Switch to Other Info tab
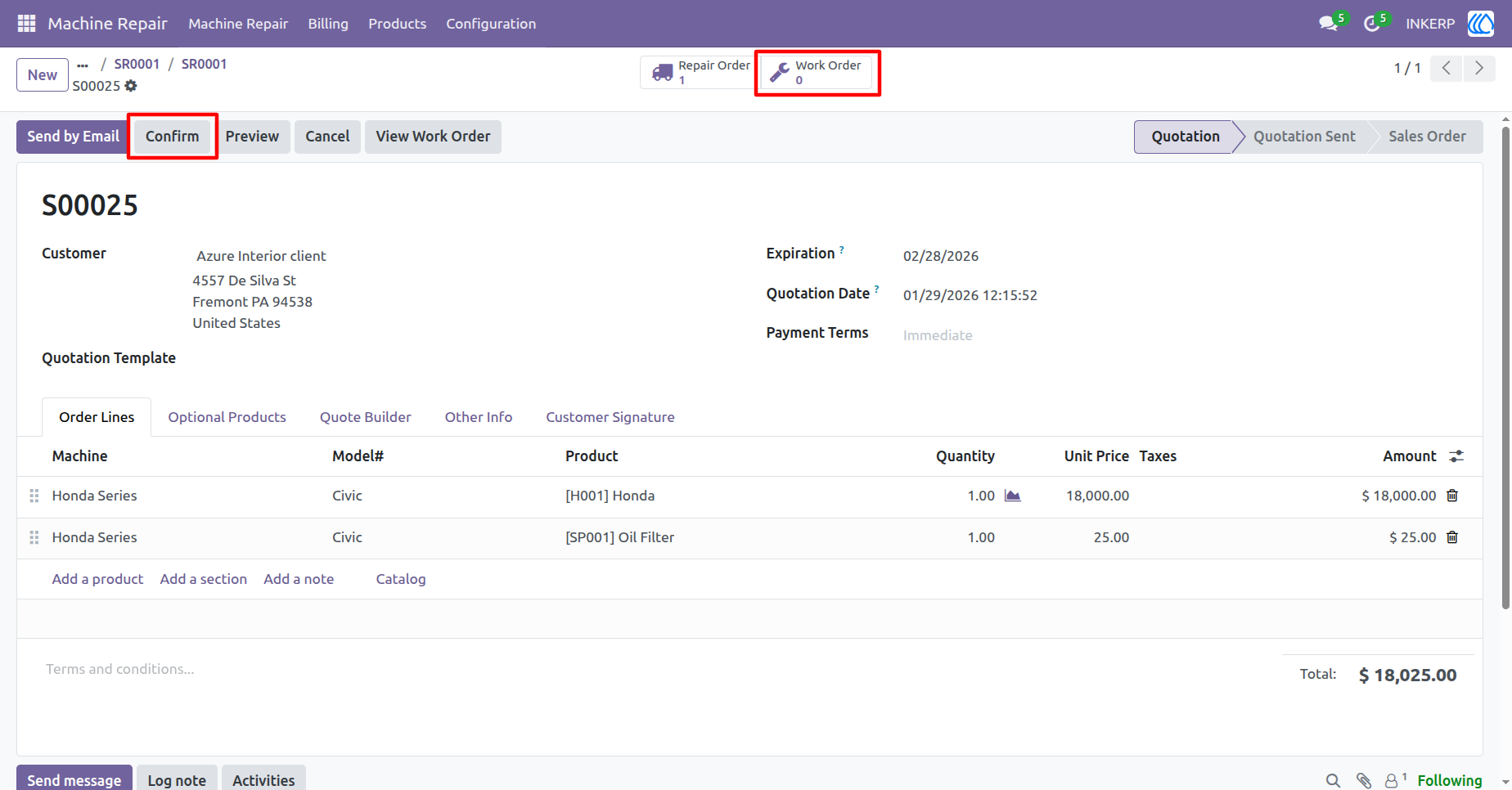Viewport: 1512px width, 790px height. tap(479, 417)
